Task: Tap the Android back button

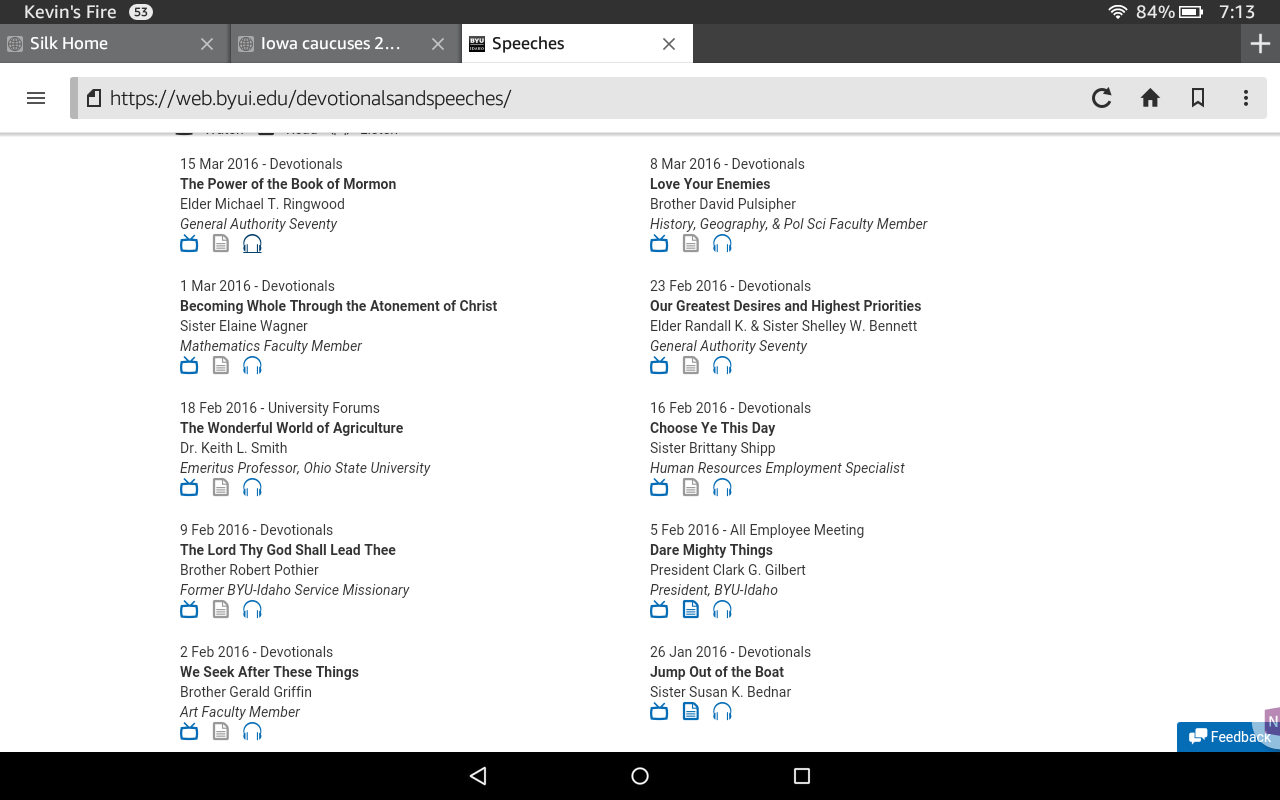Action: point(478,776)
